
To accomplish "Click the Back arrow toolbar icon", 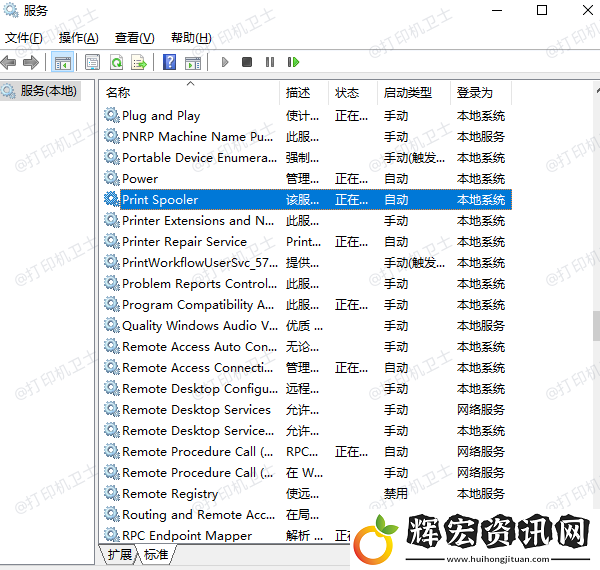I will click(8, 62).
